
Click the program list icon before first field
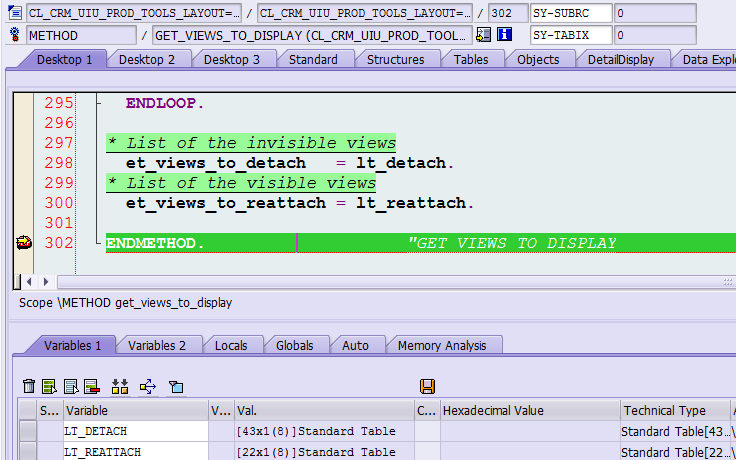click(x=15, y=13)
